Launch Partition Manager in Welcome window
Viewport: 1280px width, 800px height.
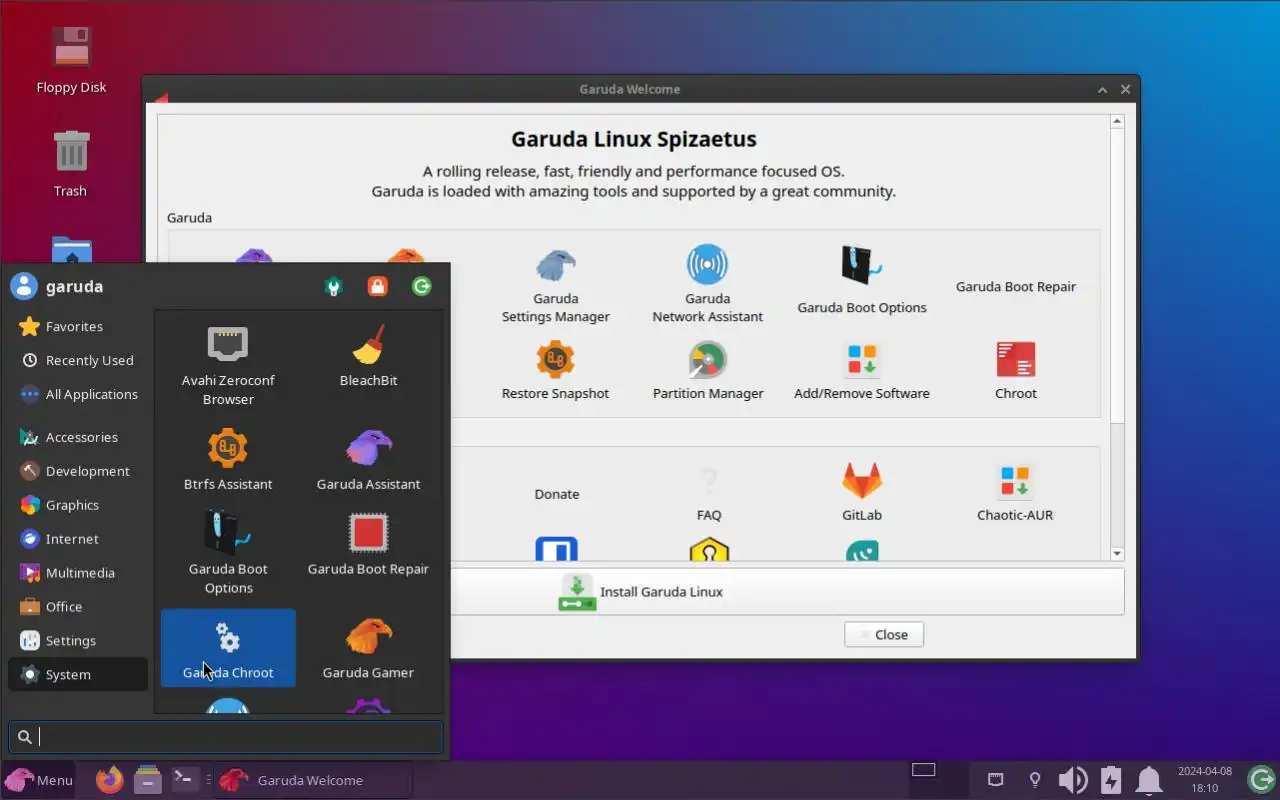pyautogui.click(x=708, y=370)
